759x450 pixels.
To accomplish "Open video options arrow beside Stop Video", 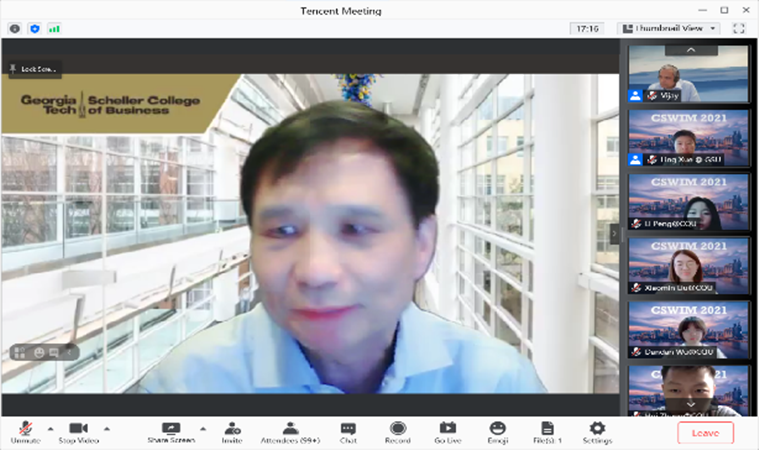I will coord(107,429).
